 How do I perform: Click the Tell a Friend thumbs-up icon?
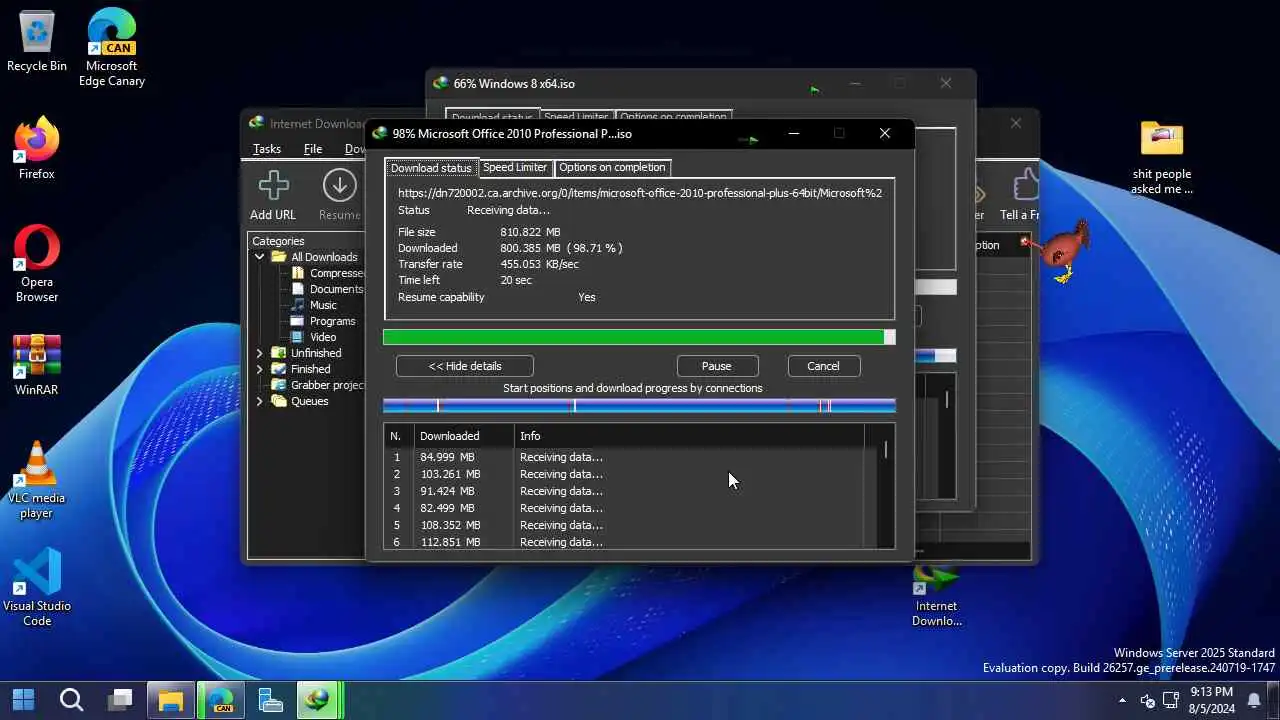coord(1025,186)
